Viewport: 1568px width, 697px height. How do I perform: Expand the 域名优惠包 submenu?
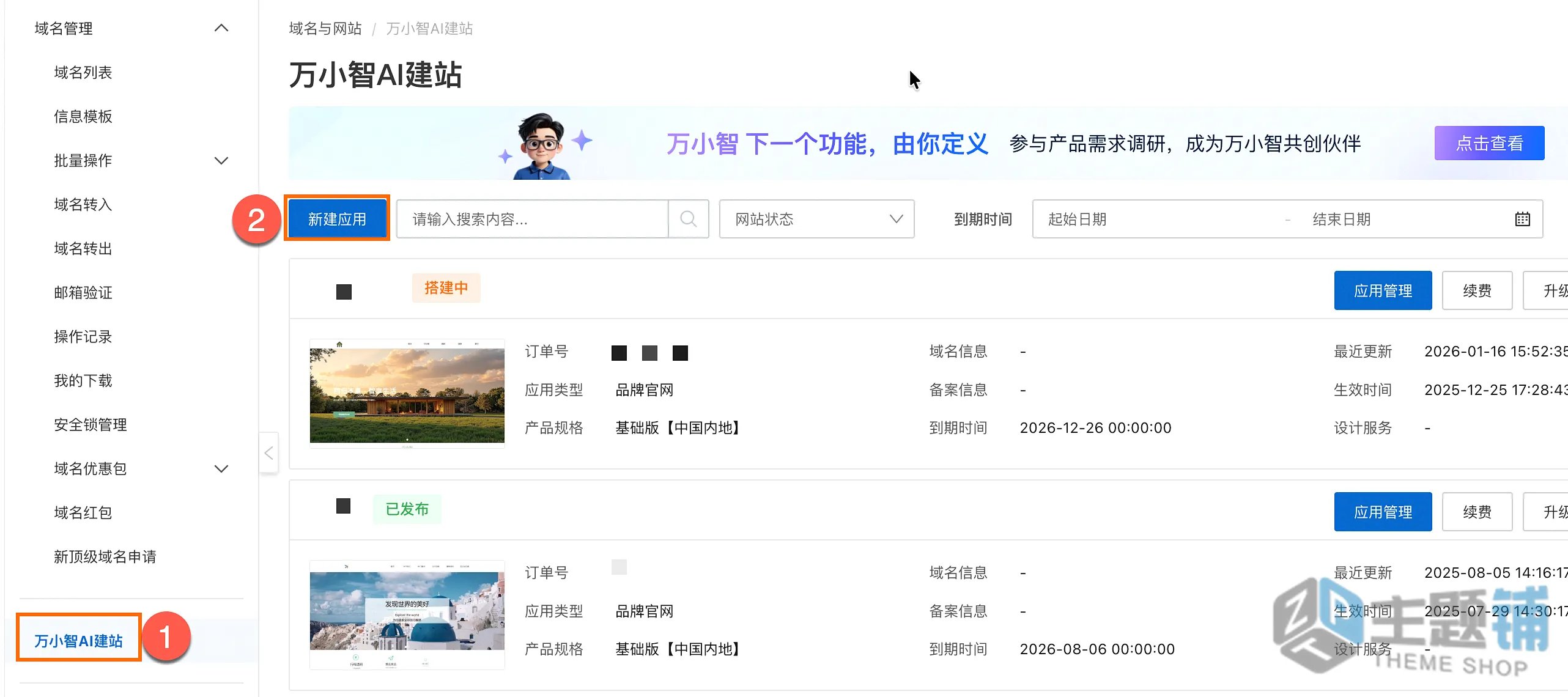[221, 468]
